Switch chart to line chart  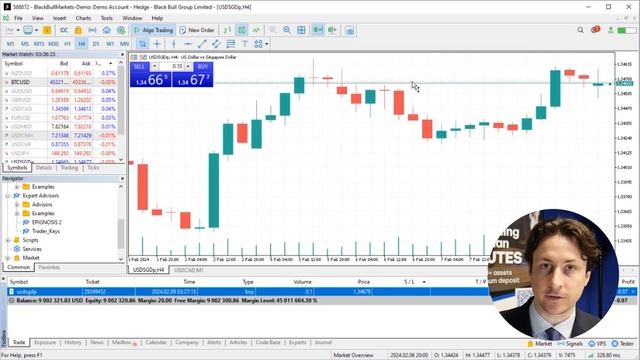tap(256, 30)
